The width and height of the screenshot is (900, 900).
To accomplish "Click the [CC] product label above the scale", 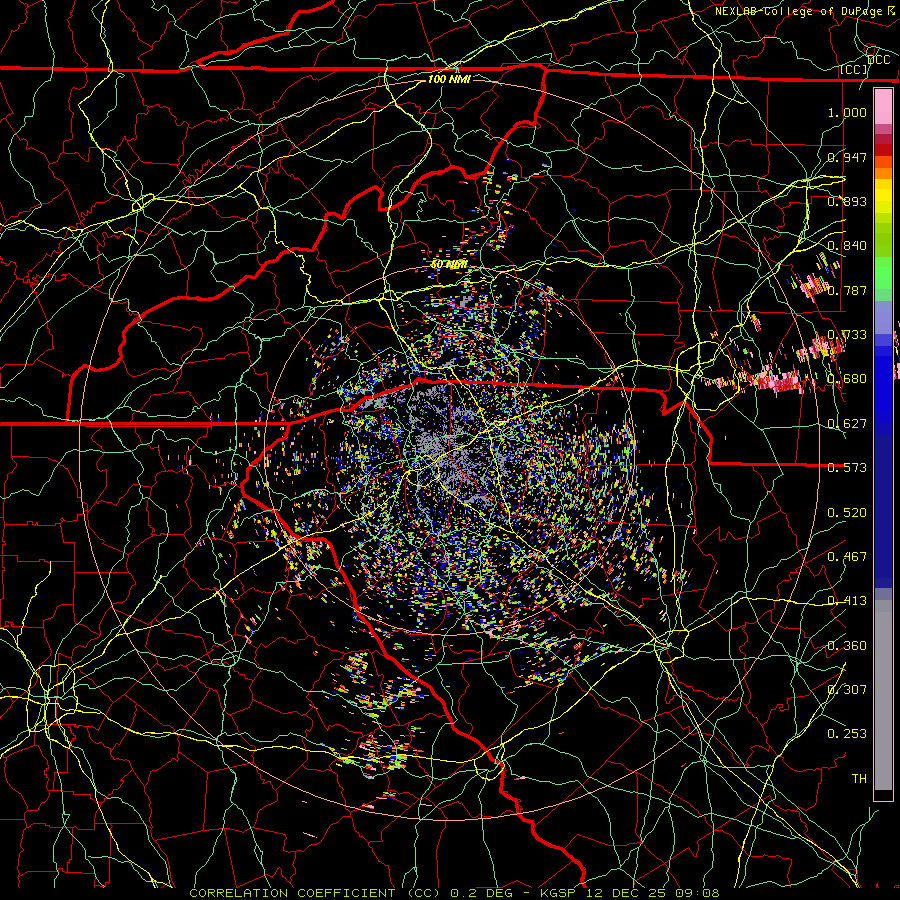I will 854,70.
